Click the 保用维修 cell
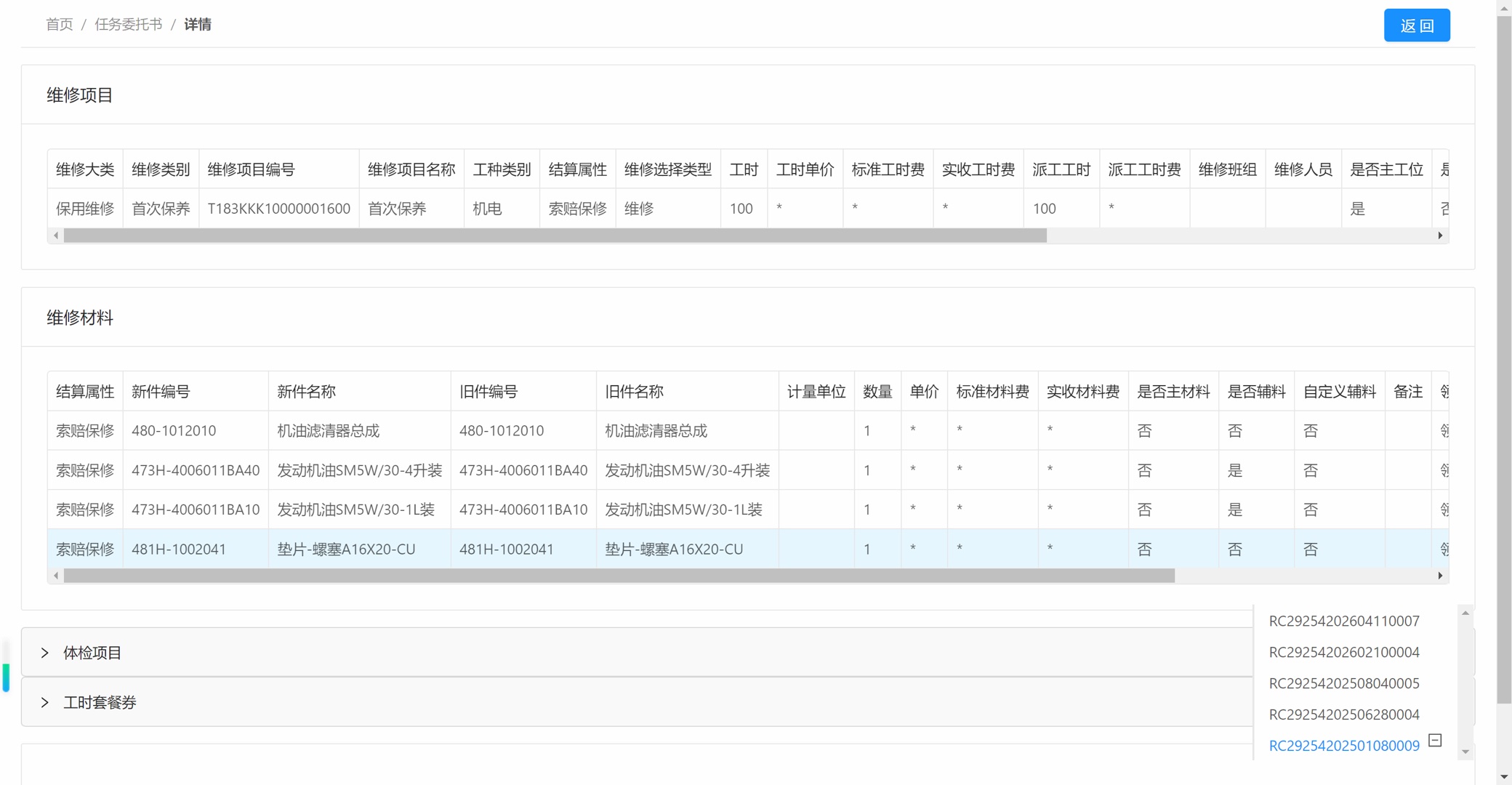1512x785 pixels. [x=85, y=209]
